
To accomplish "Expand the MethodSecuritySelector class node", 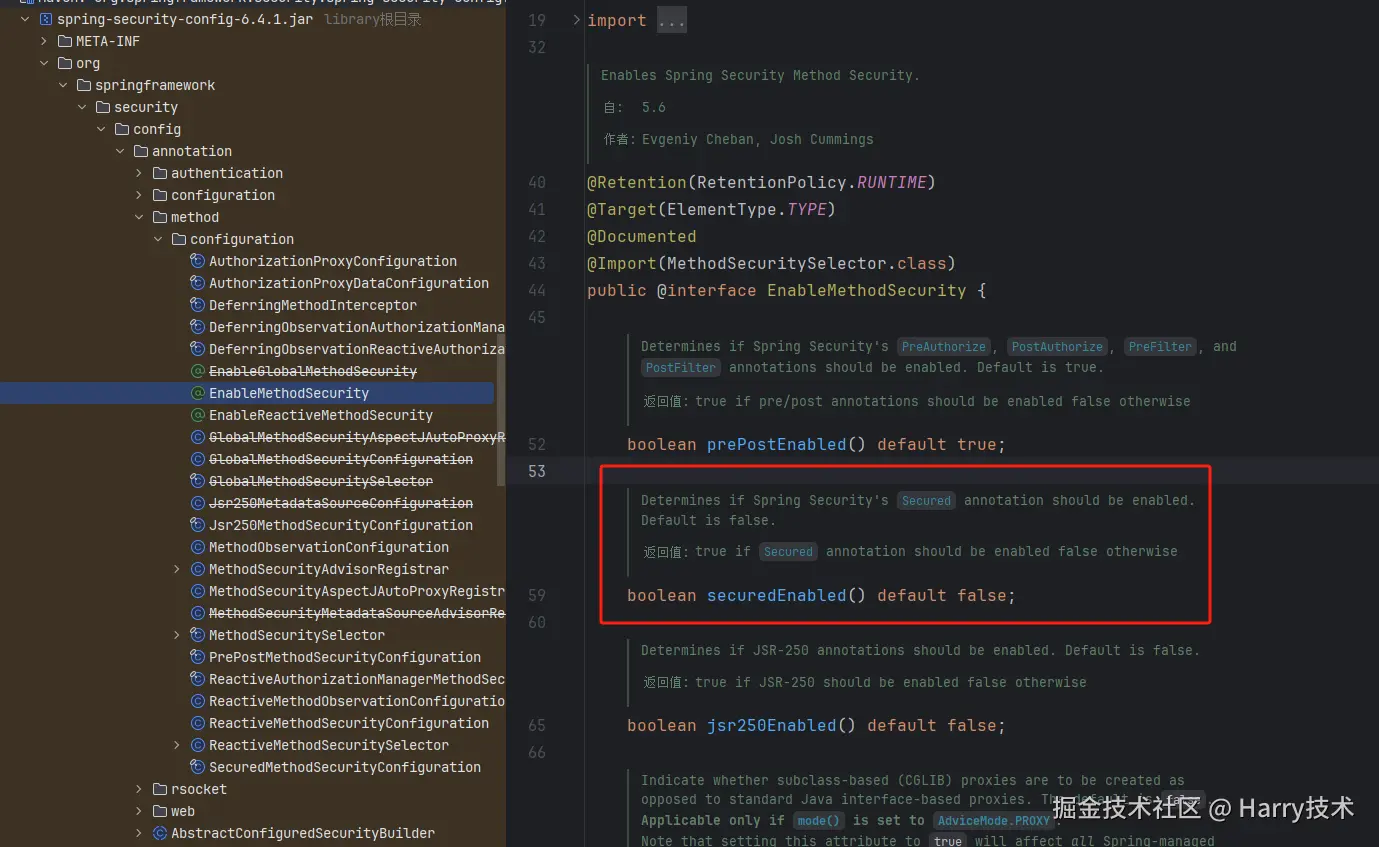I will 177,635.
